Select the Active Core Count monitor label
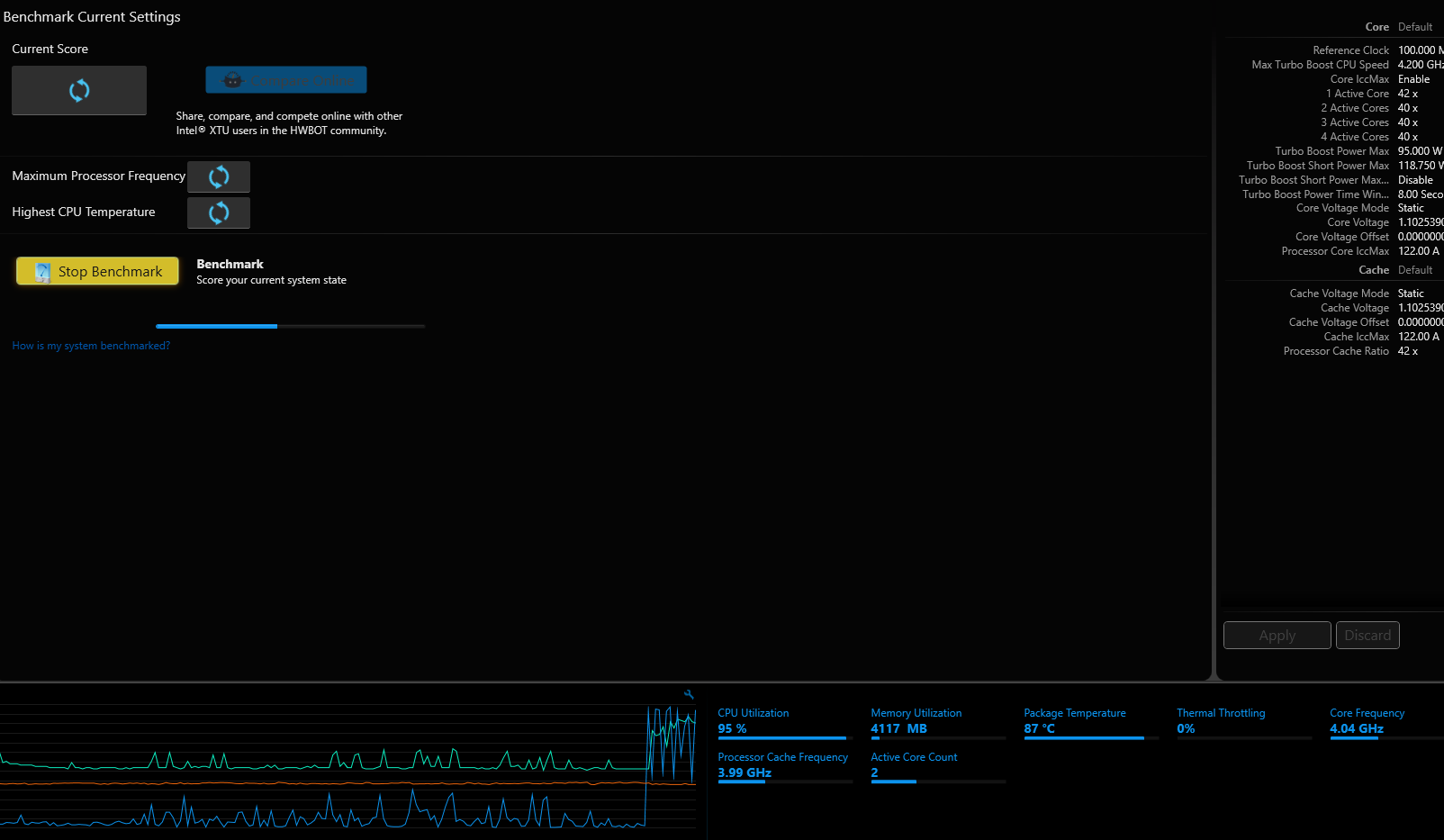Screen dimensions: 1444x840 (x=914, y=757)
